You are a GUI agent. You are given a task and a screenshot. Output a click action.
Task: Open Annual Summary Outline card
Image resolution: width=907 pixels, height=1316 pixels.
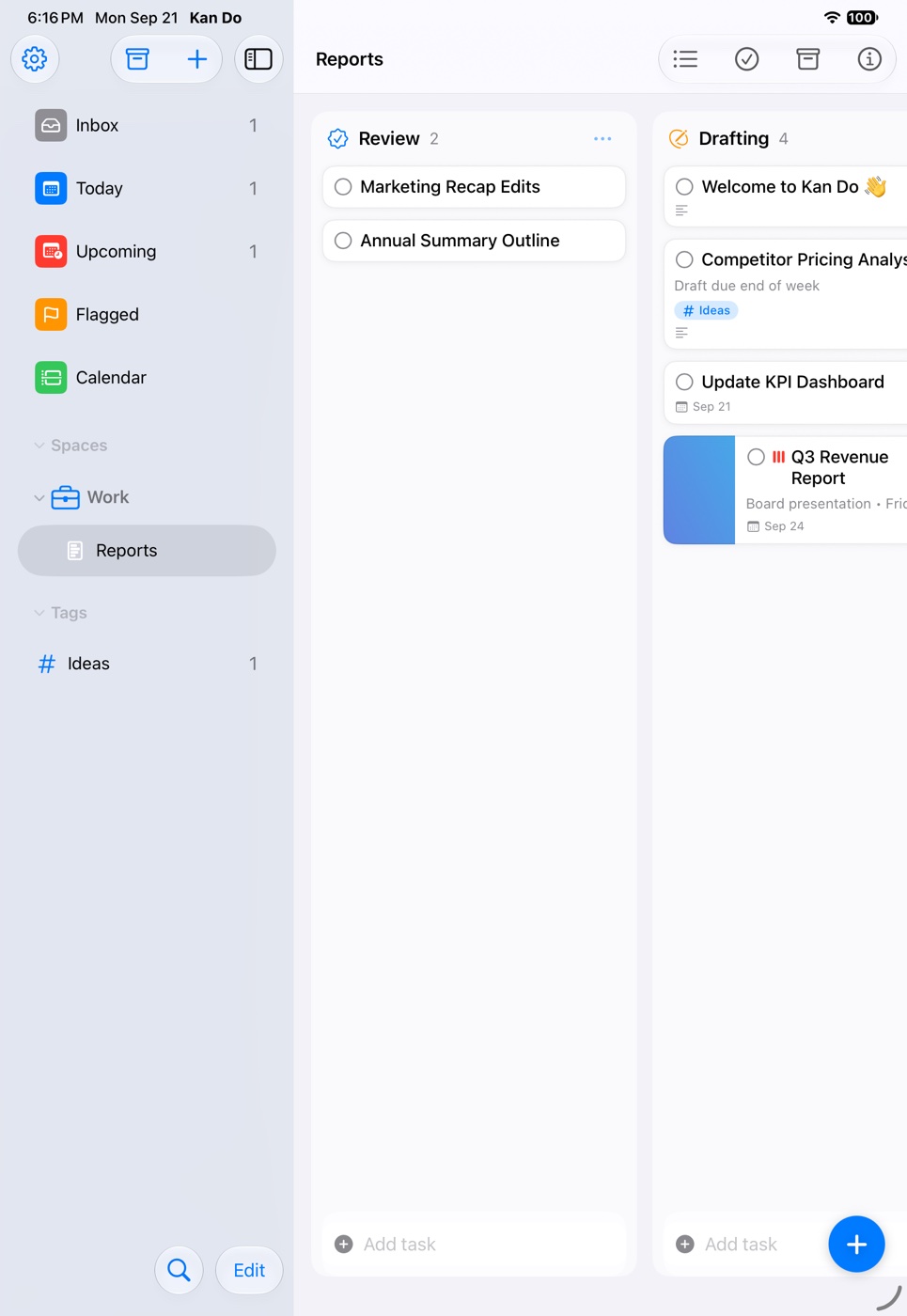474,241
